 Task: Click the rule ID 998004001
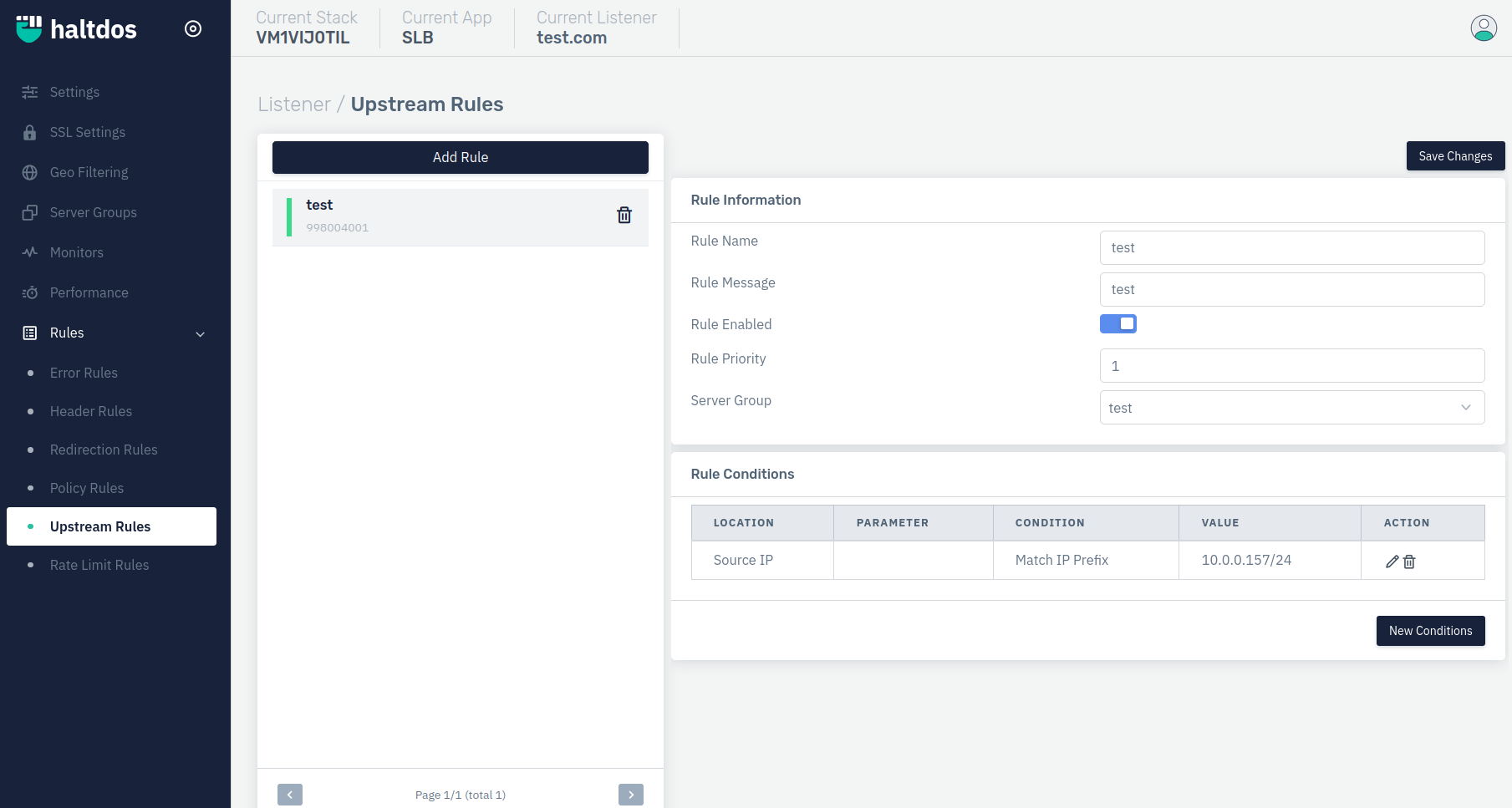[x=337, y=227]
